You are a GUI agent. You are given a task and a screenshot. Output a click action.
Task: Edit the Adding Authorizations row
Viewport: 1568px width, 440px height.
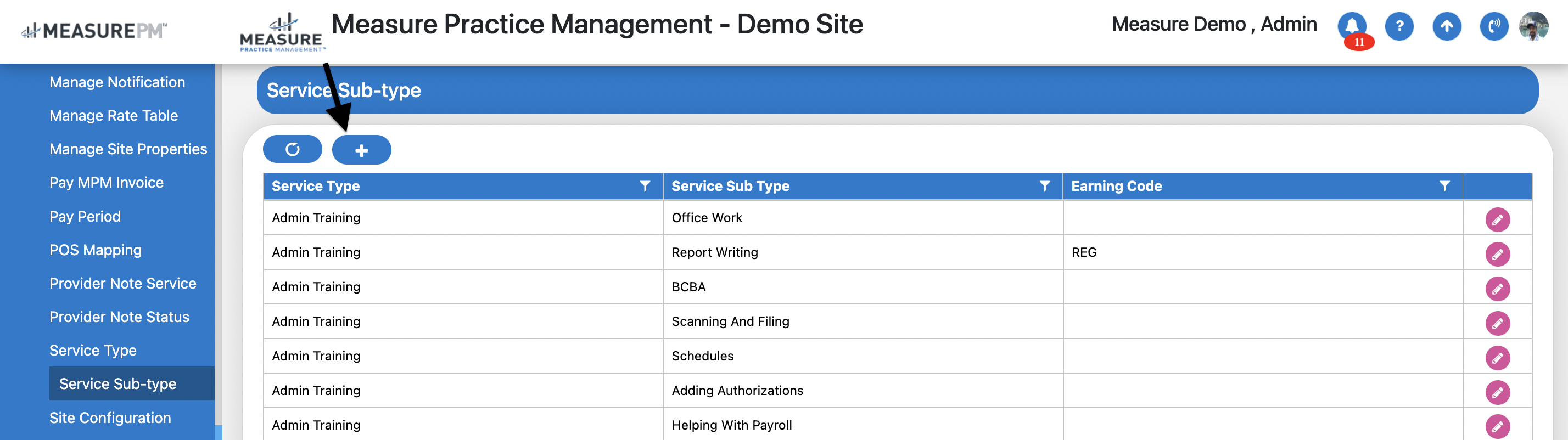click(x=1497, y=392)
